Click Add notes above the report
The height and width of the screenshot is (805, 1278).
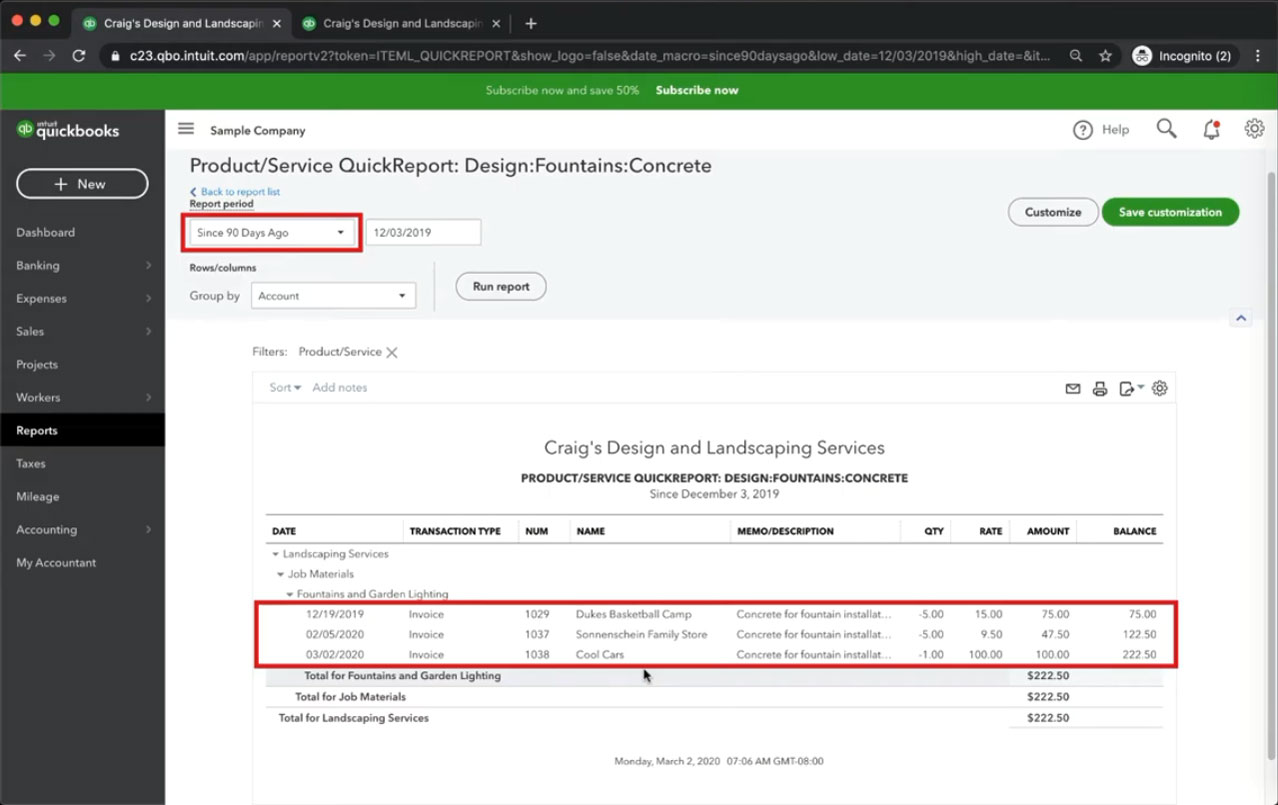click(340, 387)
